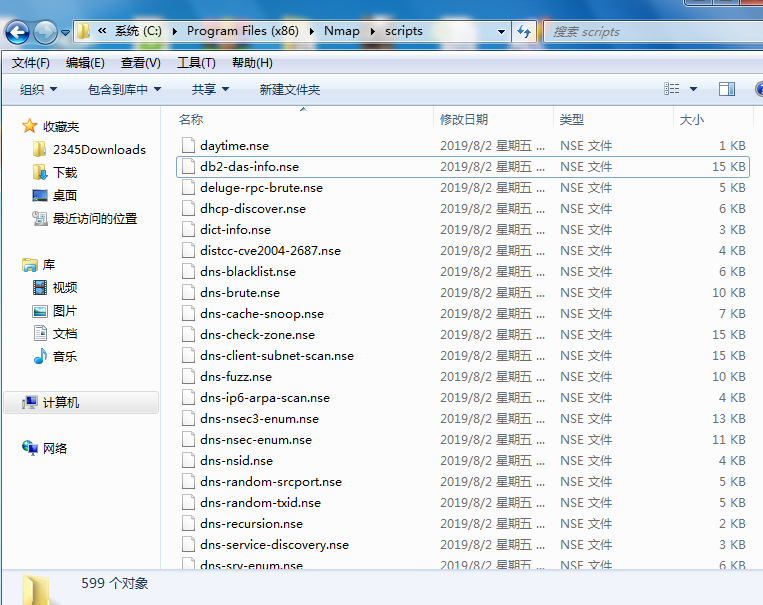Open the 帮助(H) menu
Screen dimensions: 763x605
click(x=252, y=63)
